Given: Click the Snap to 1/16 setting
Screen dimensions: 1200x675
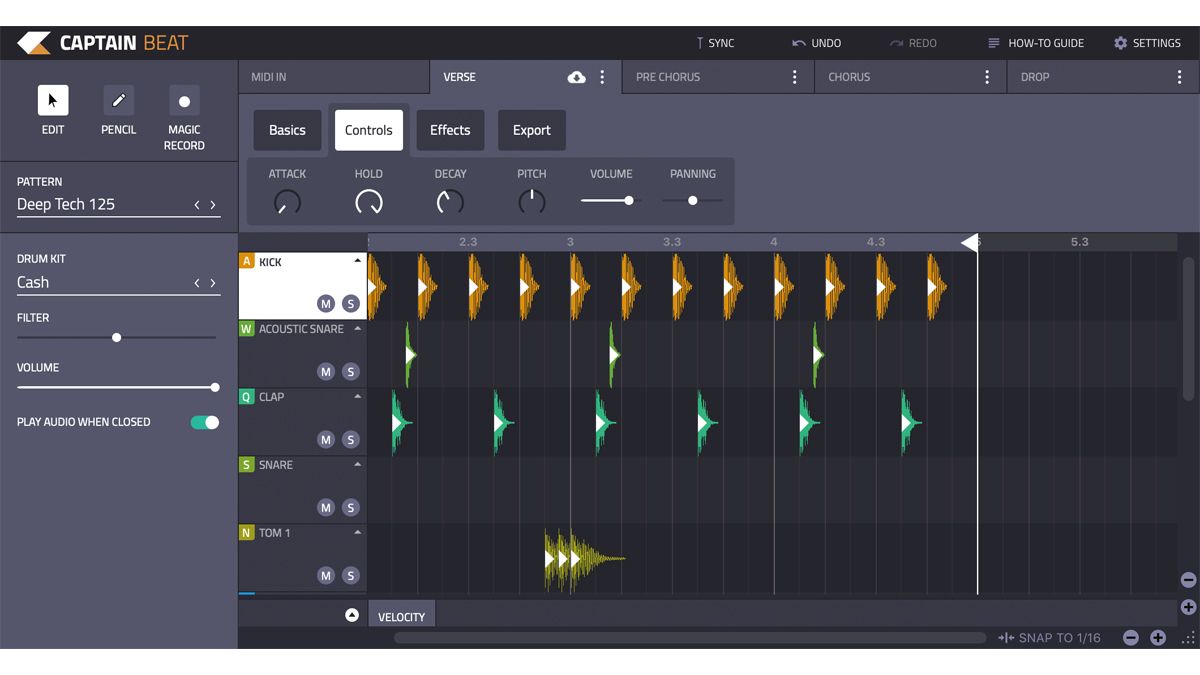Looking at the screenshot, I should 1049,638.
